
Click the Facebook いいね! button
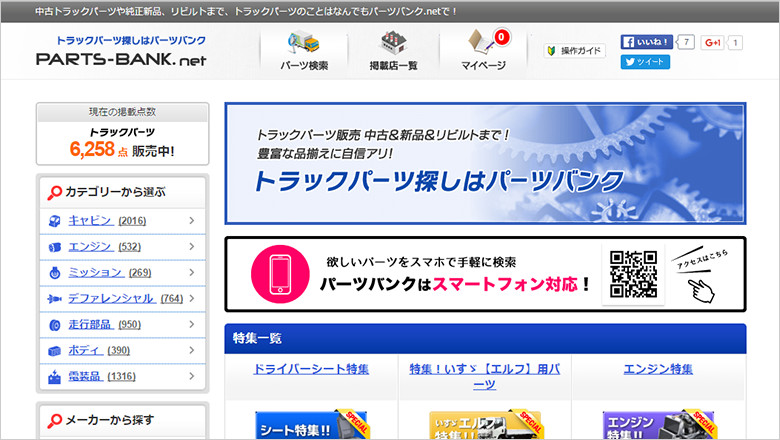pos(646,42)
